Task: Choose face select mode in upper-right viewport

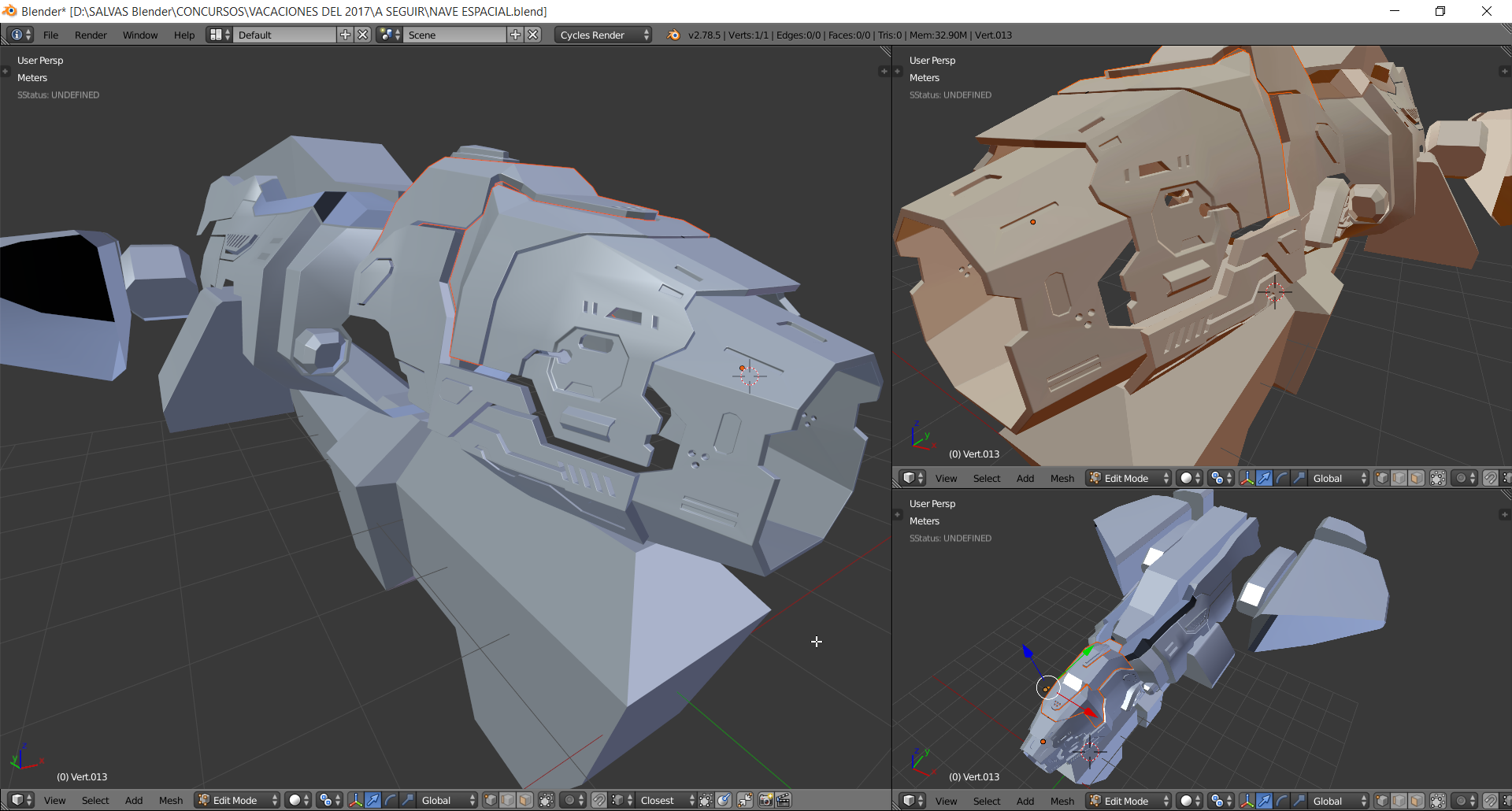Action: click(x=1416, y=478)
